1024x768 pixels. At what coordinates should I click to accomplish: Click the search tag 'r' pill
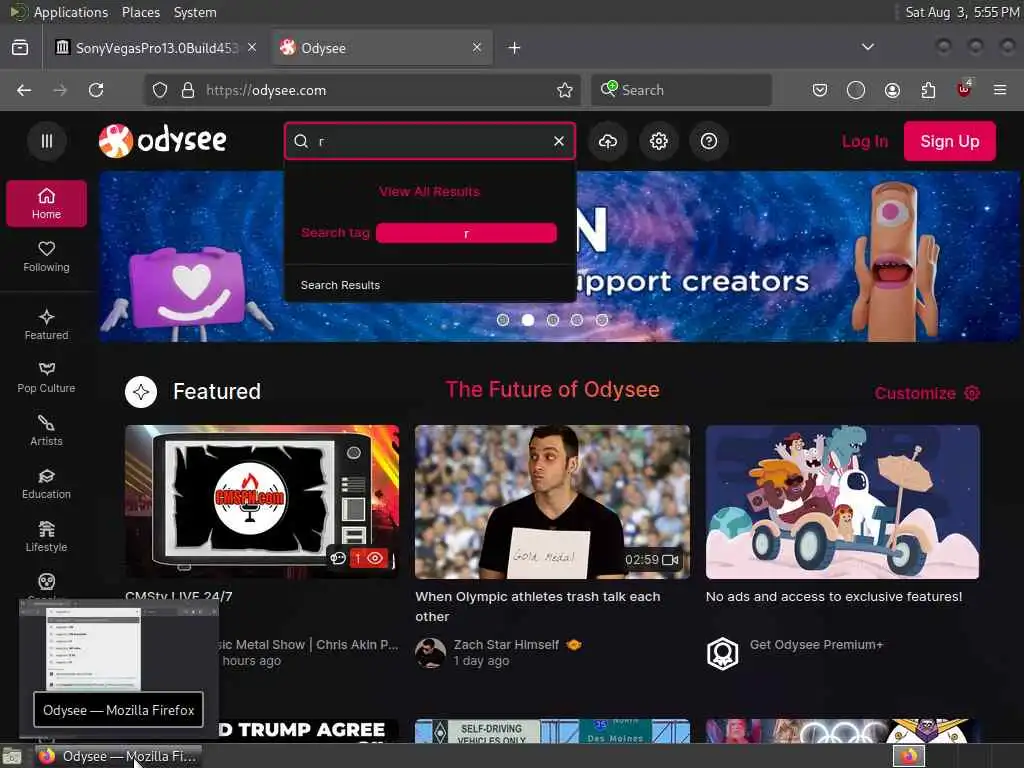(x=466, y=233)
